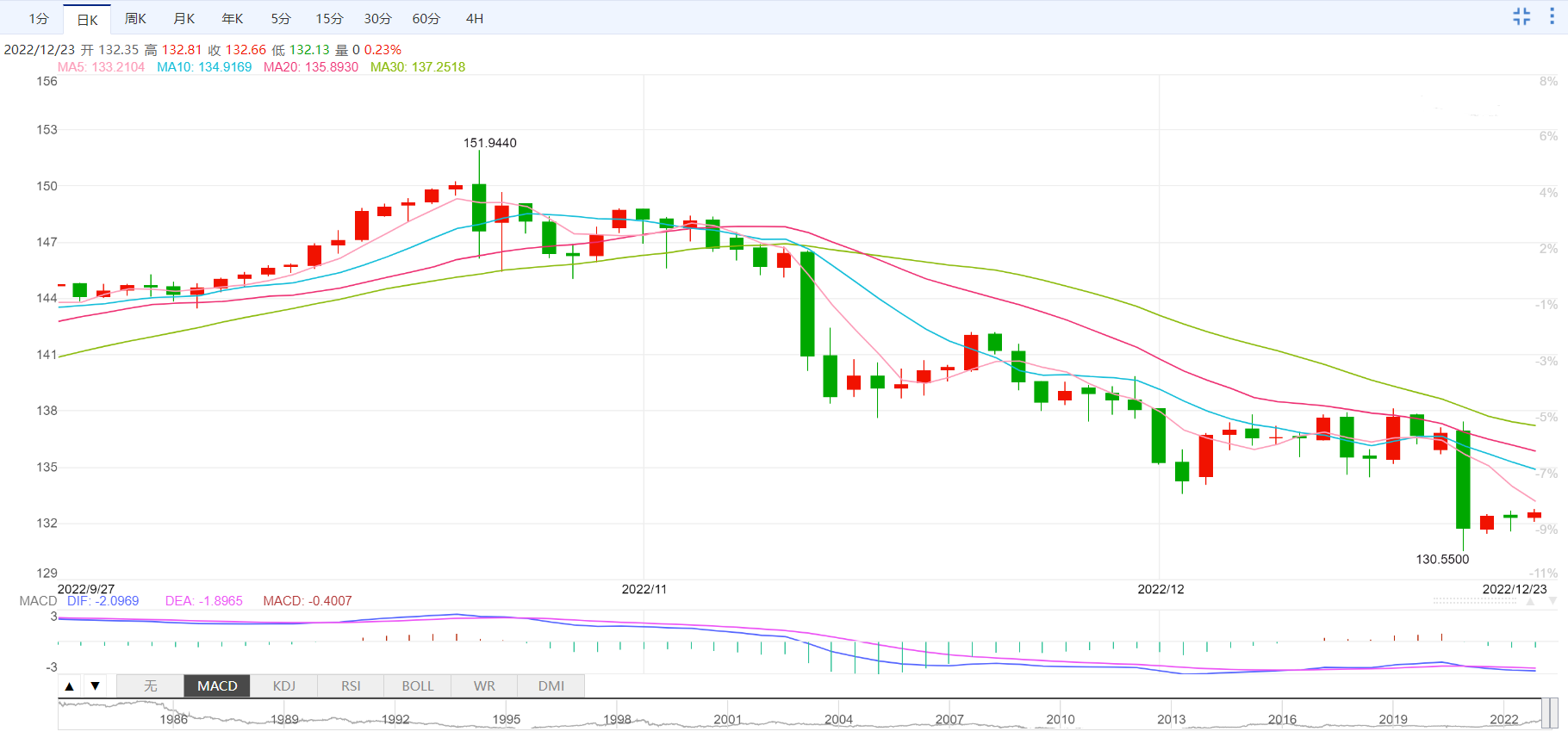Show the 1分 one-minute chart
Viewport: 1568px width, 744px height.
pyautogui.click(x=39, y=19)
